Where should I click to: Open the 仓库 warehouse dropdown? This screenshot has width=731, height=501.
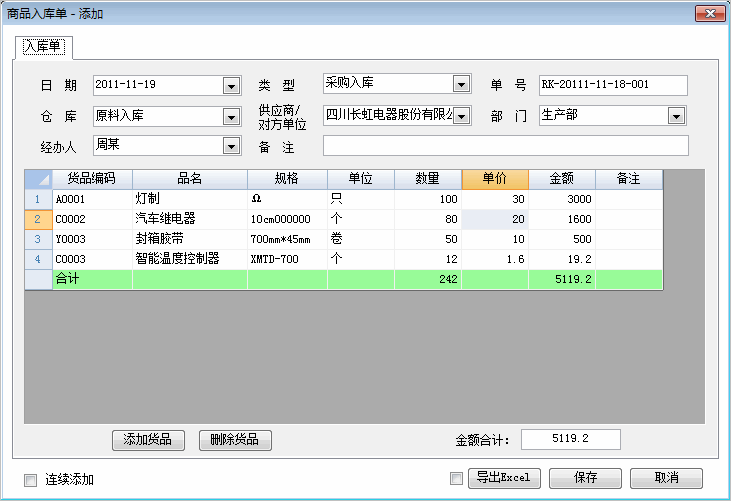[232, 116]
